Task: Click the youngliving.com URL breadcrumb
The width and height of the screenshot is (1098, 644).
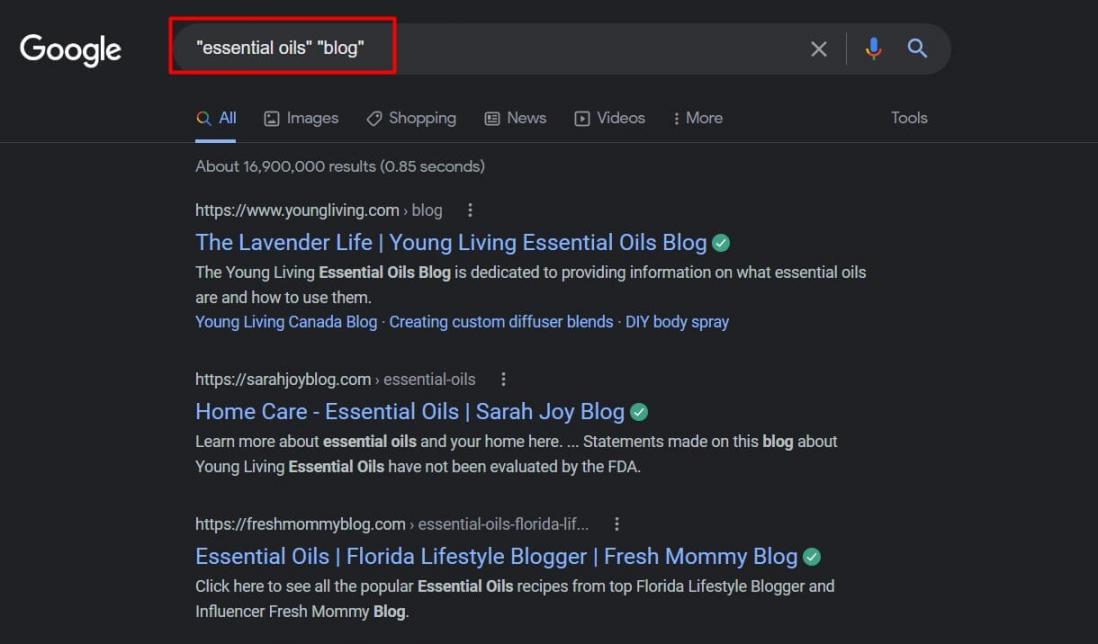Action: 319,210
